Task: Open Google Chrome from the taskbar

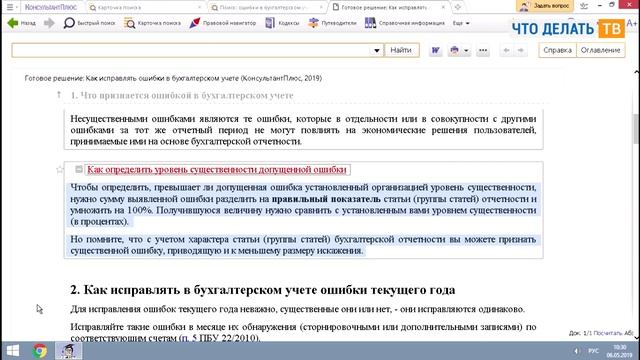Action: point(40,351)
